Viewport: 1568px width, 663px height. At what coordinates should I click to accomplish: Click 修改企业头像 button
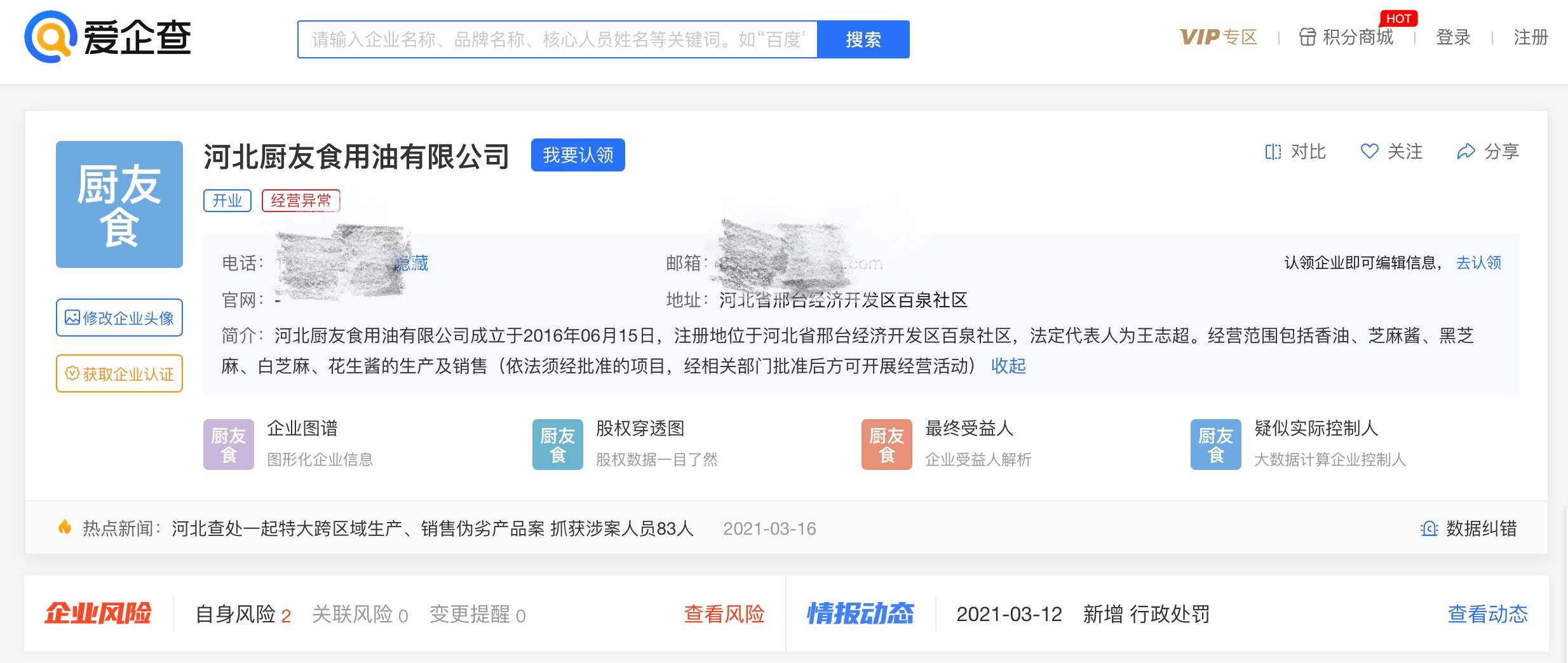[x=119, y=318]
